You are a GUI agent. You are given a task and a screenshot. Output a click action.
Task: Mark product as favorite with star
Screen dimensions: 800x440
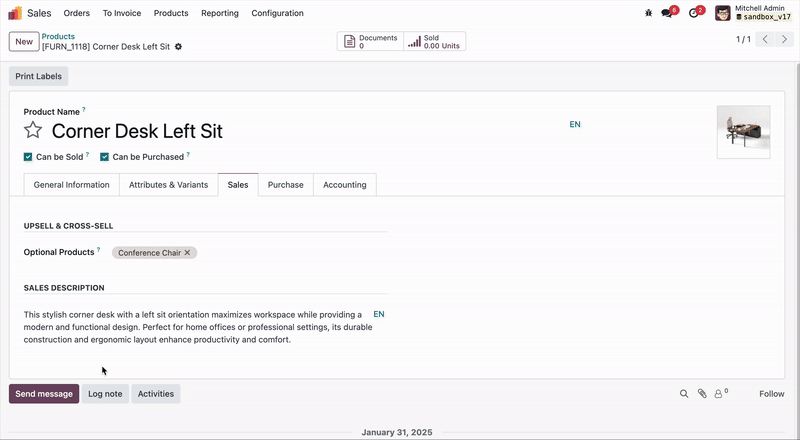(x=33, y=131)
